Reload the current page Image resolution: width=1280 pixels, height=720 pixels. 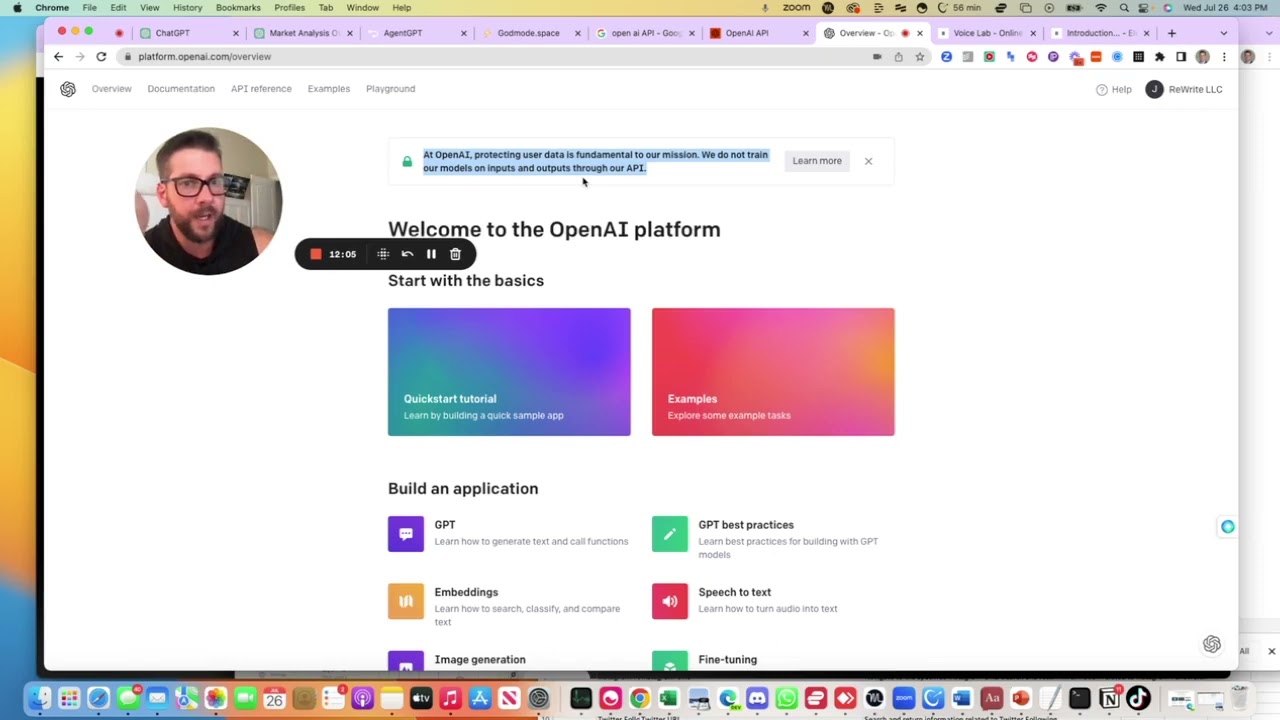[101, 57]
